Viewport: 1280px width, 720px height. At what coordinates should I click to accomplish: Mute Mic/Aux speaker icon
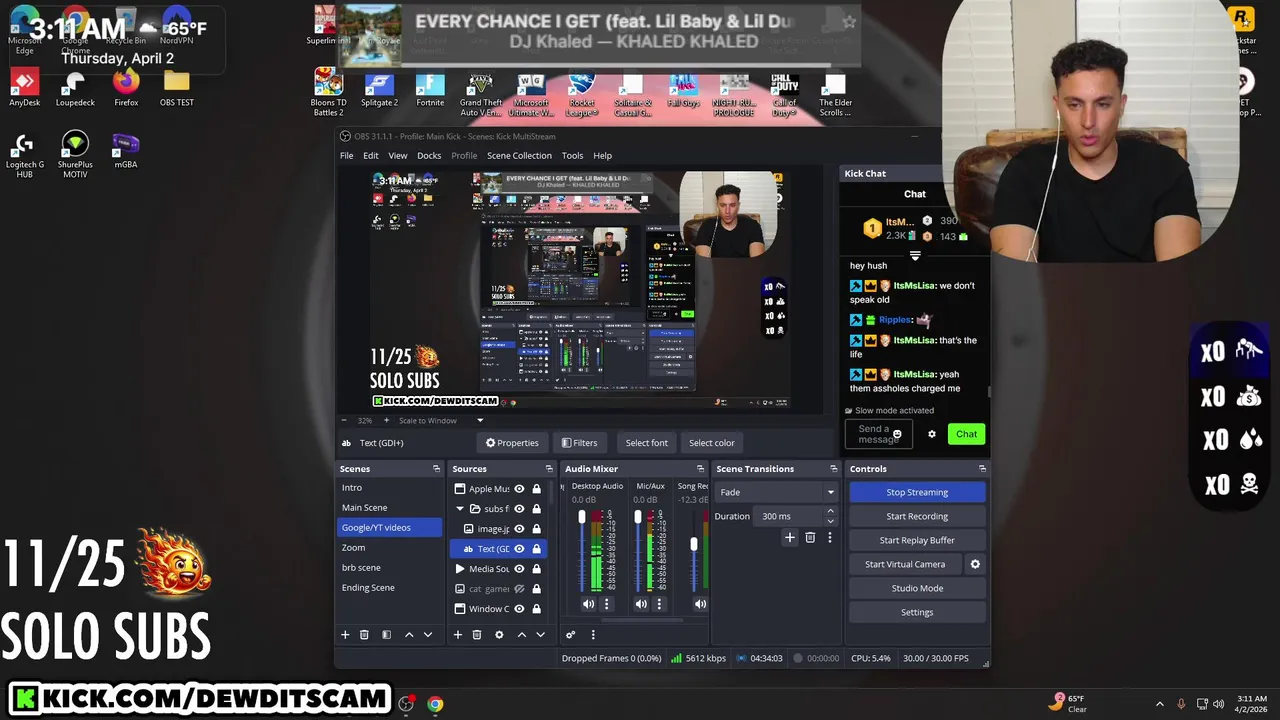tap(641, 604)
